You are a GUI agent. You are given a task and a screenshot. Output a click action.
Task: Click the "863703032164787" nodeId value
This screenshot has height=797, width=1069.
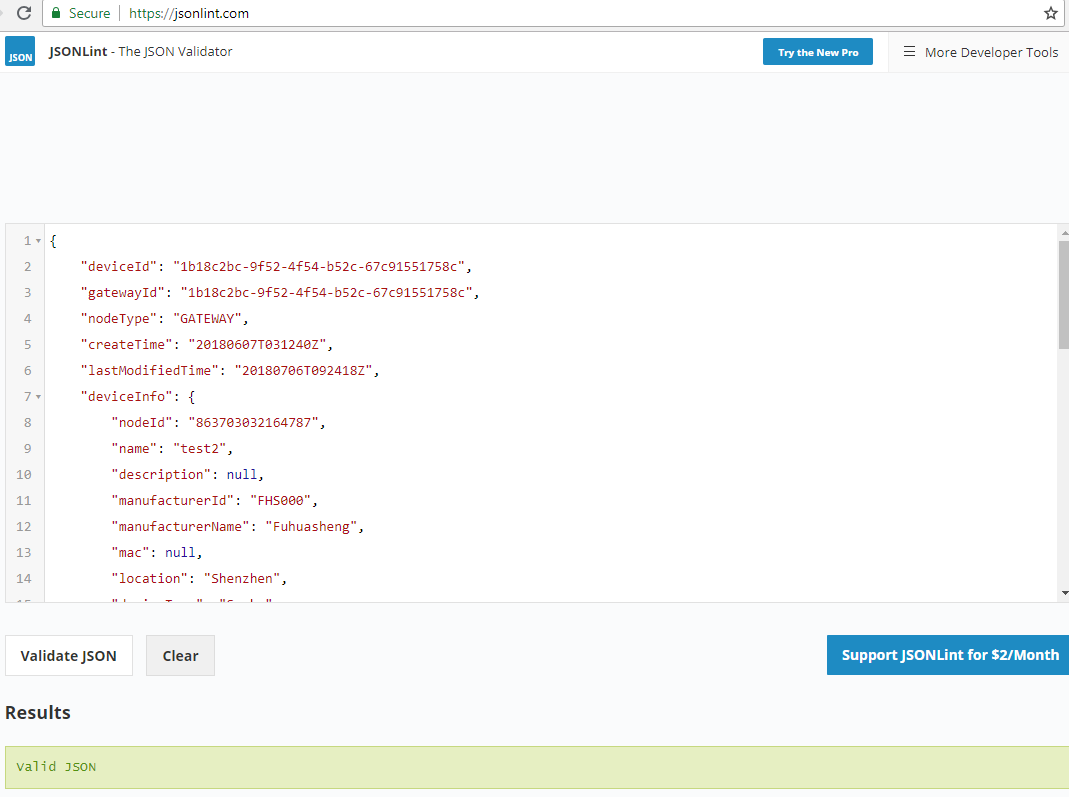(254, 423)
